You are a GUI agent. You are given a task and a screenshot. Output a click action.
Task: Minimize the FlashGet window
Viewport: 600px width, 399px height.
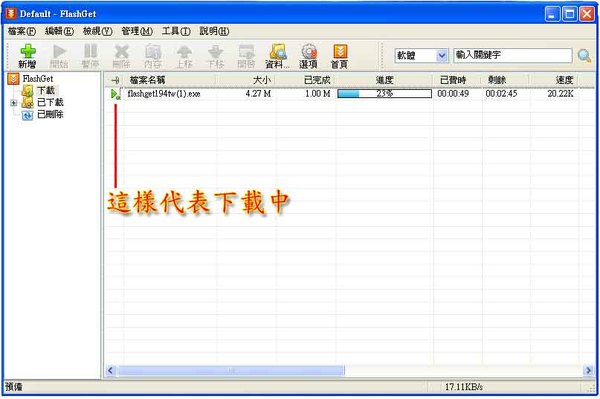pyautogui.click(x=552, y=14)
